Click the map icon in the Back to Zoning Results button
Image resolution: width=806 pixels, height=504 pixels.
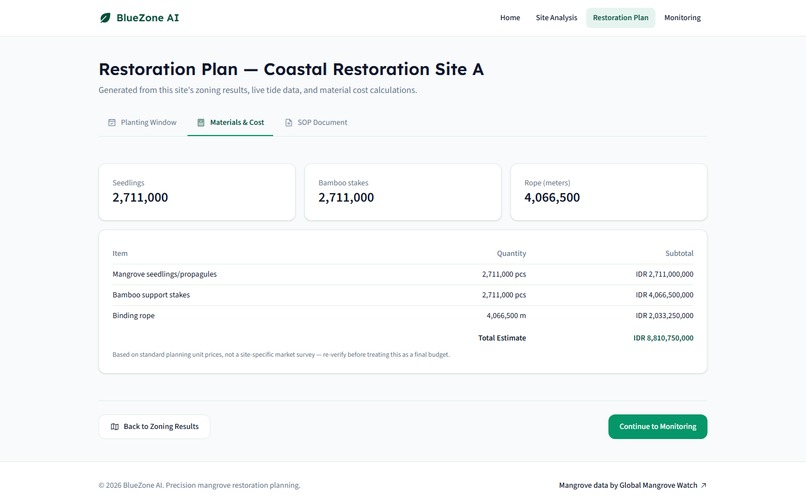115,426
